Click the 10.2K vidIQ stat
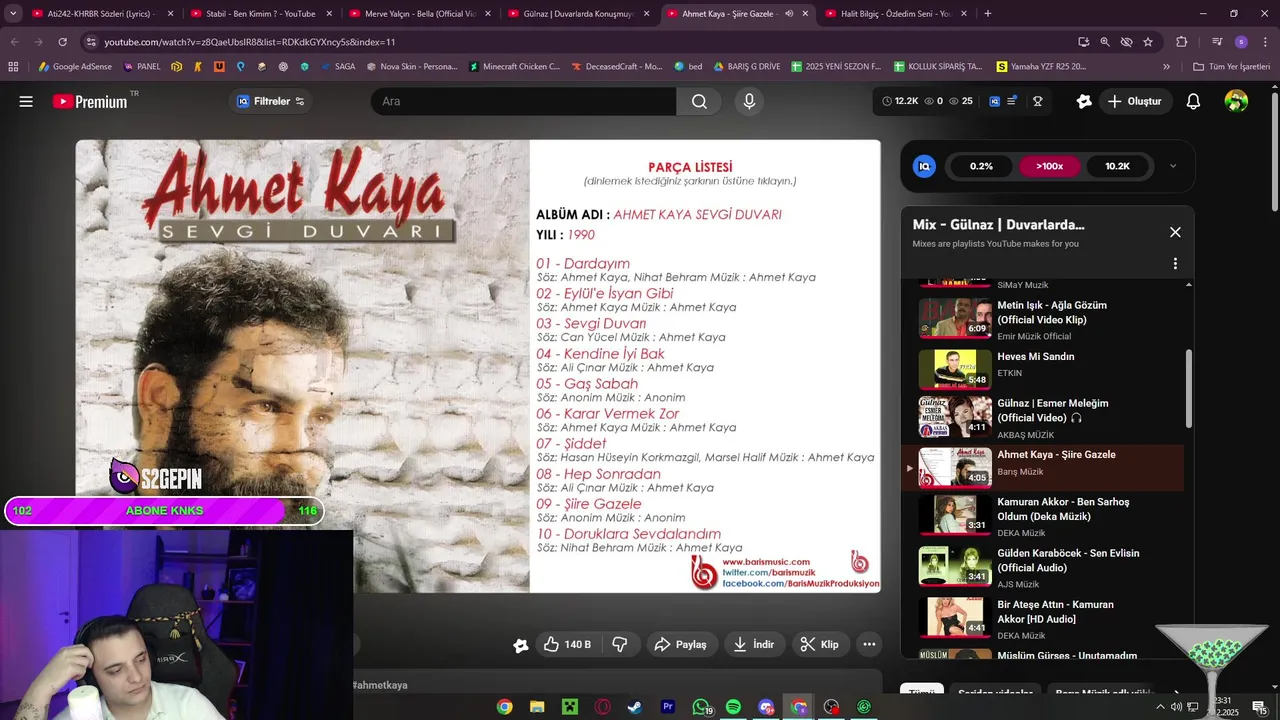The image size is (1280, 720). (1117, 166)
